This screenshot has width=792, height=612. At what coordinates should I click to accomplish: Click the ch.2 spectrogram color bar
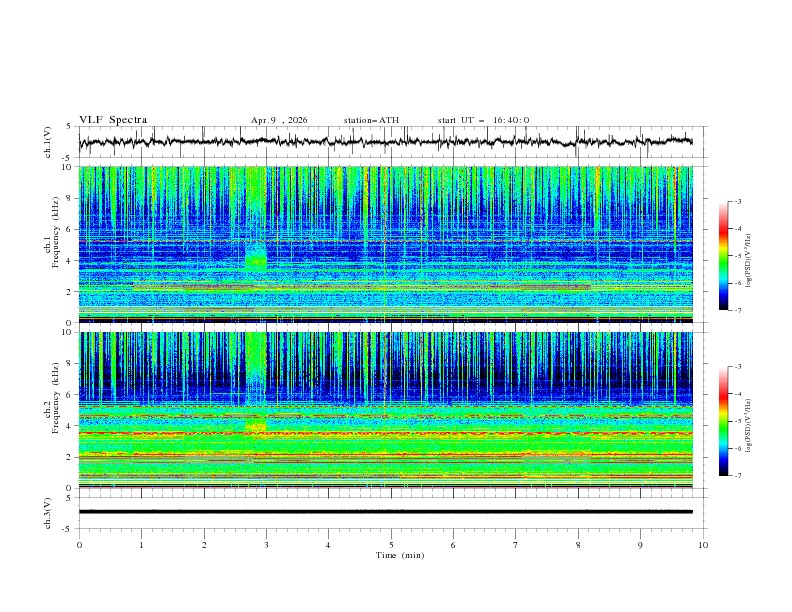pos(723,421)
